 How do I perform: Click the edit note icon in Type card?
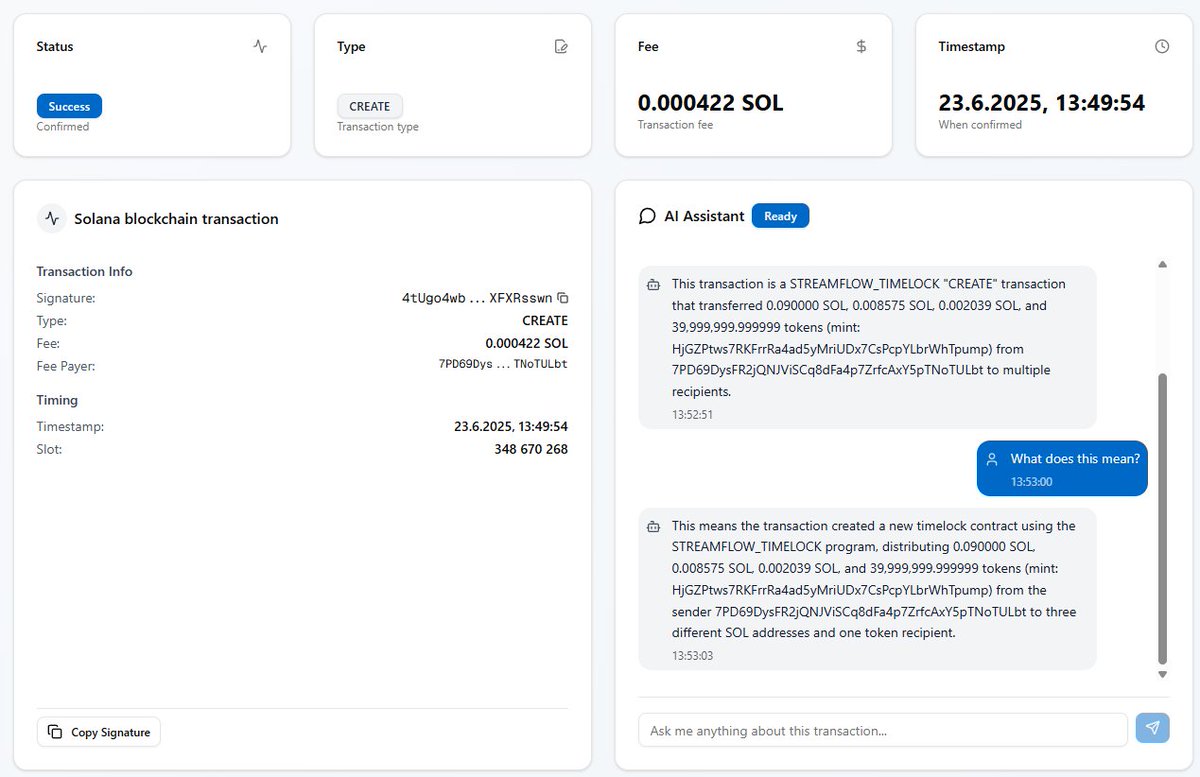[x=561, y=46]
